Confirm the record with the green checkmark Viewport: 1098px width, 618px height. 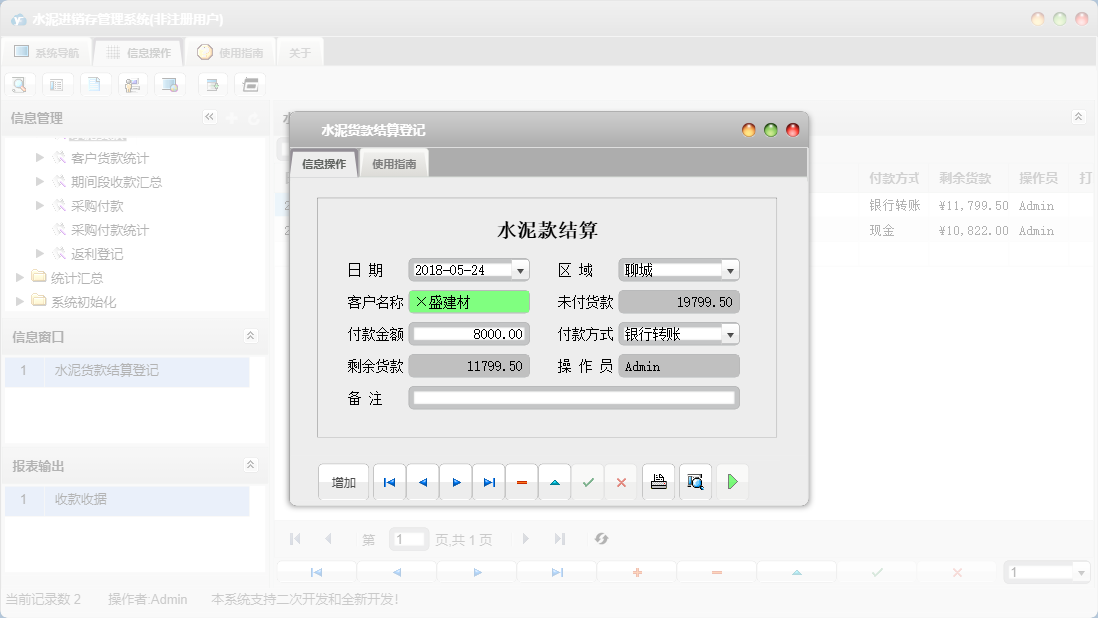click(x=587, y=482)
